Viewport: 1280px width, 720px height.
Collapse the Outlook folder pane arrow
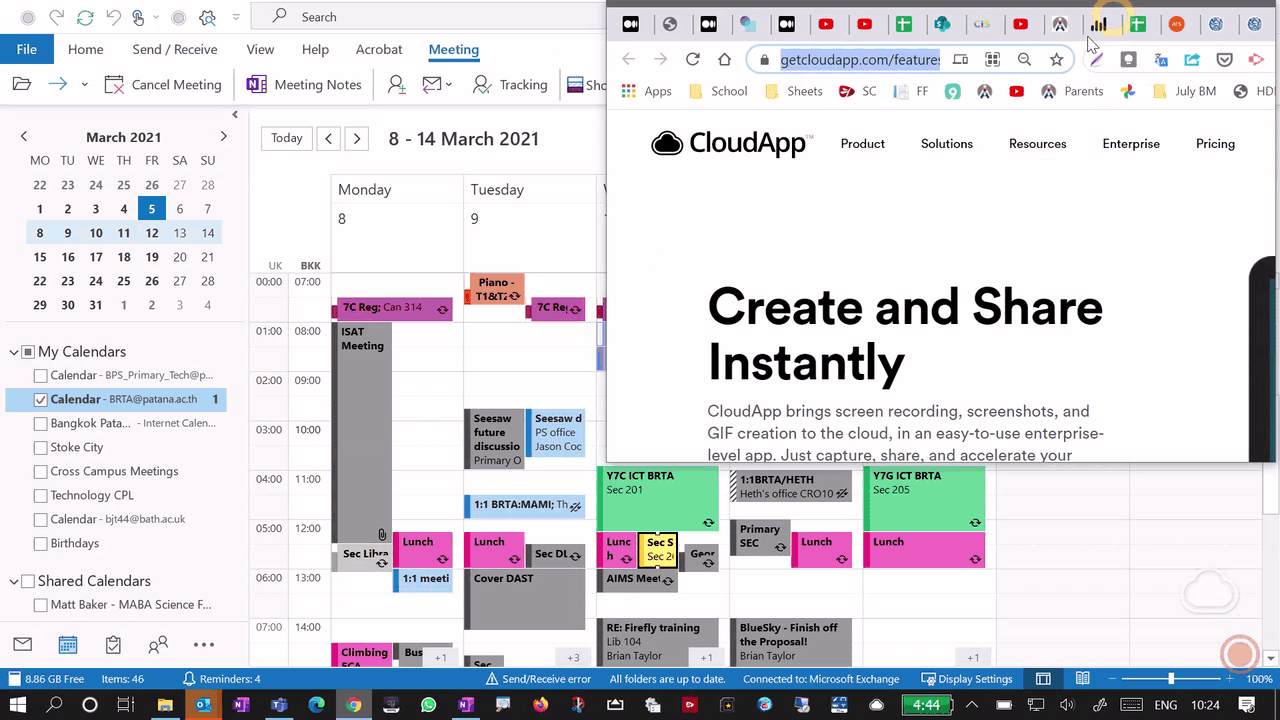pyautogui.click(x=235, y=115)
